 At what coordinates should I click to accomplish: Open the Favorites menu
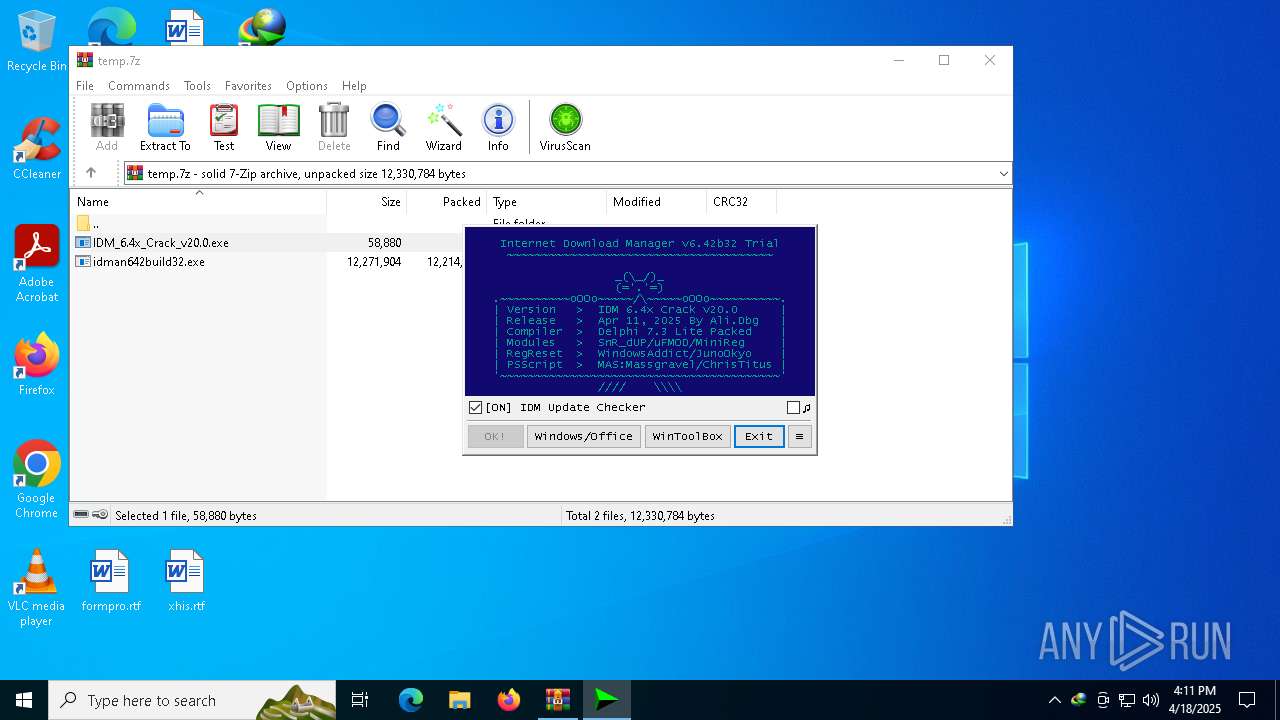coord(248,86)
